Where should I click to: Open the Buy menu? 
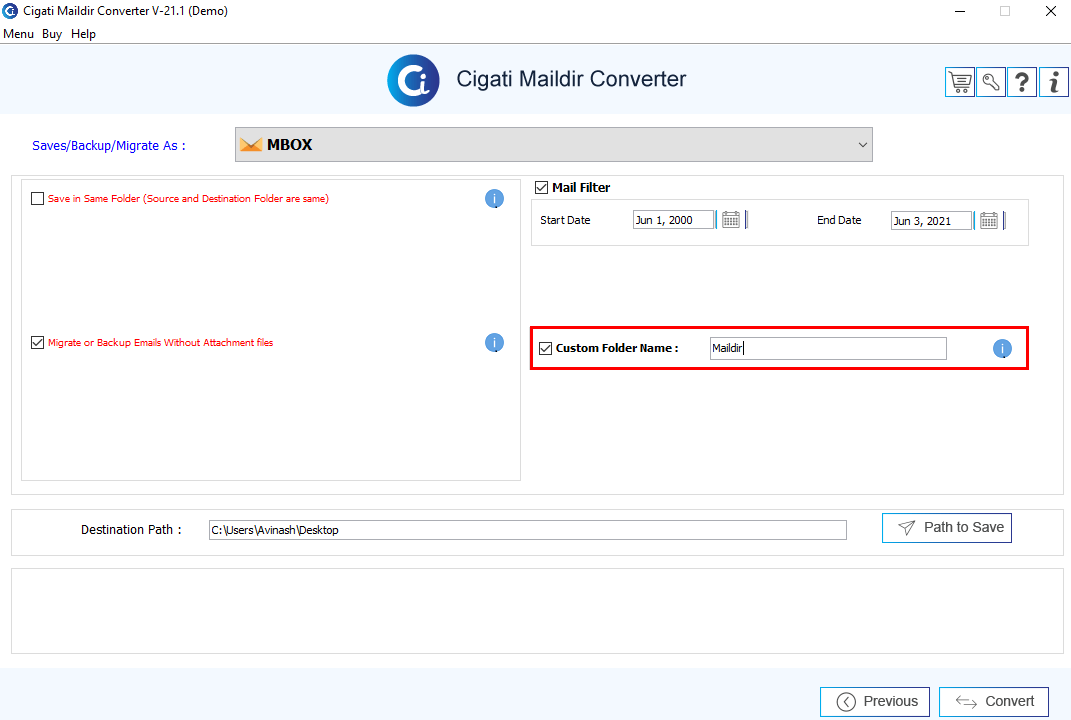pos(52,33)
